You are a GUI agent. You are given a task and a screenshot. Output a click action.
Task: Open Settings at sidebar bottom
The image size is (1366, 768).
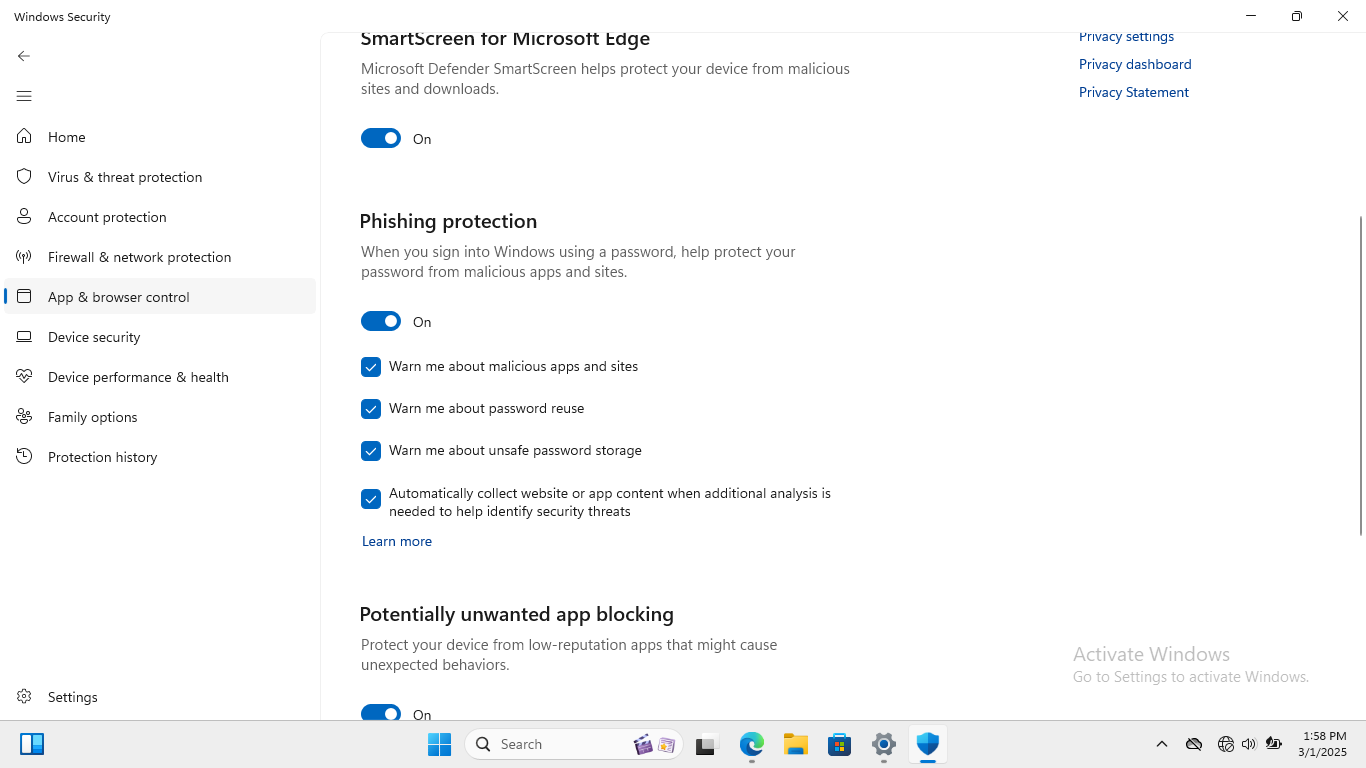point(72,697)
